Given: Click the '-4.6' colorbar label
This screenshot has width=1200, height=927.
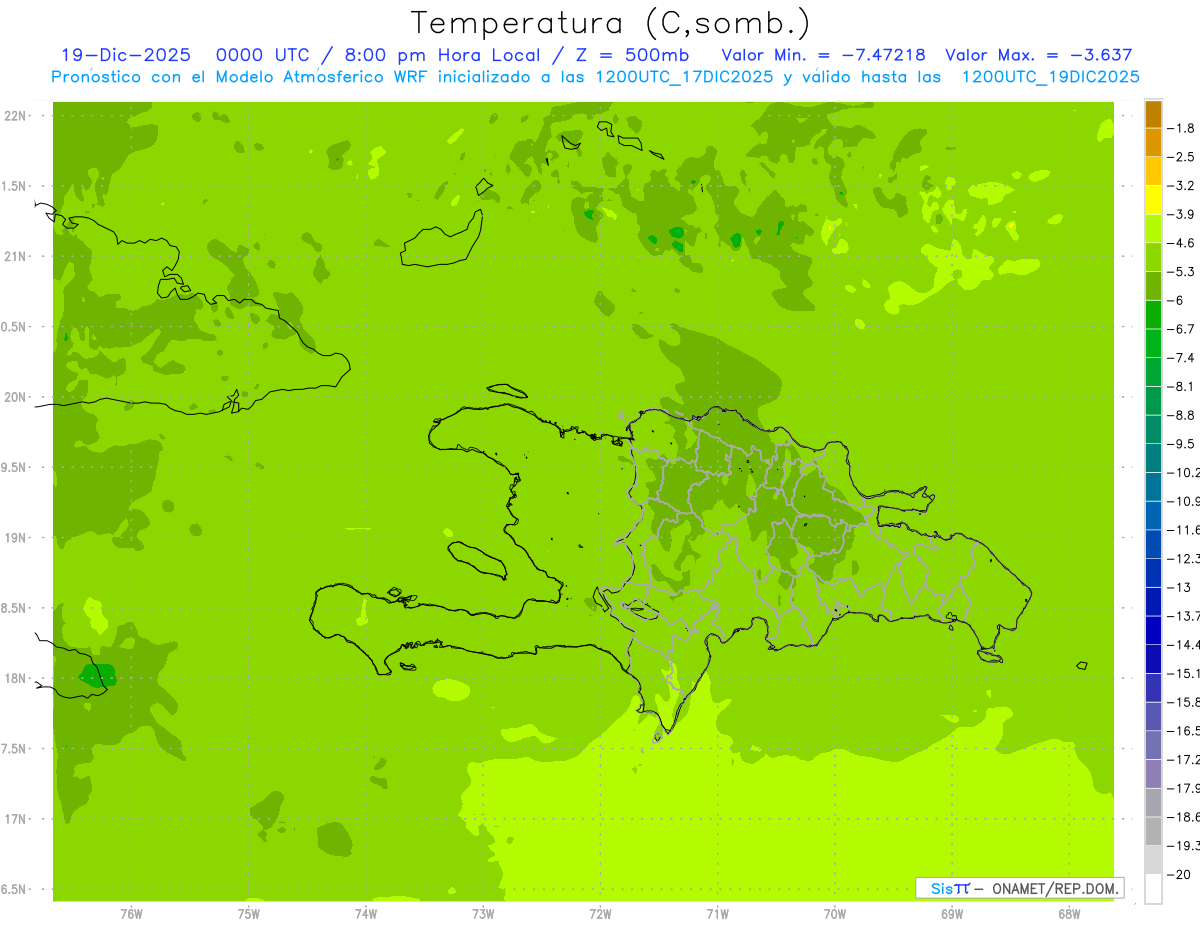Looking at the screenshot, I should tap(1181, 243).
